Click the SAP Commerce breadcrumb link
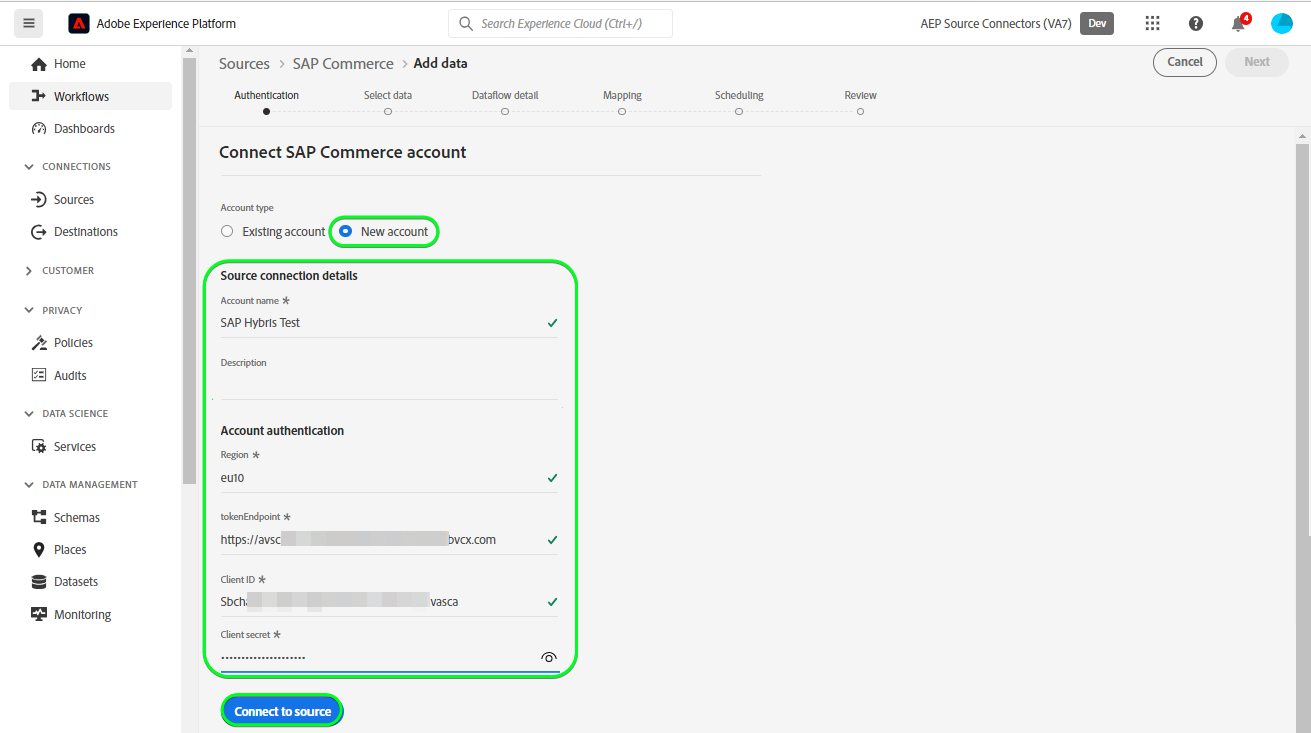The width and height of the screenshot is (1311, 733). (x=343, y=63)
